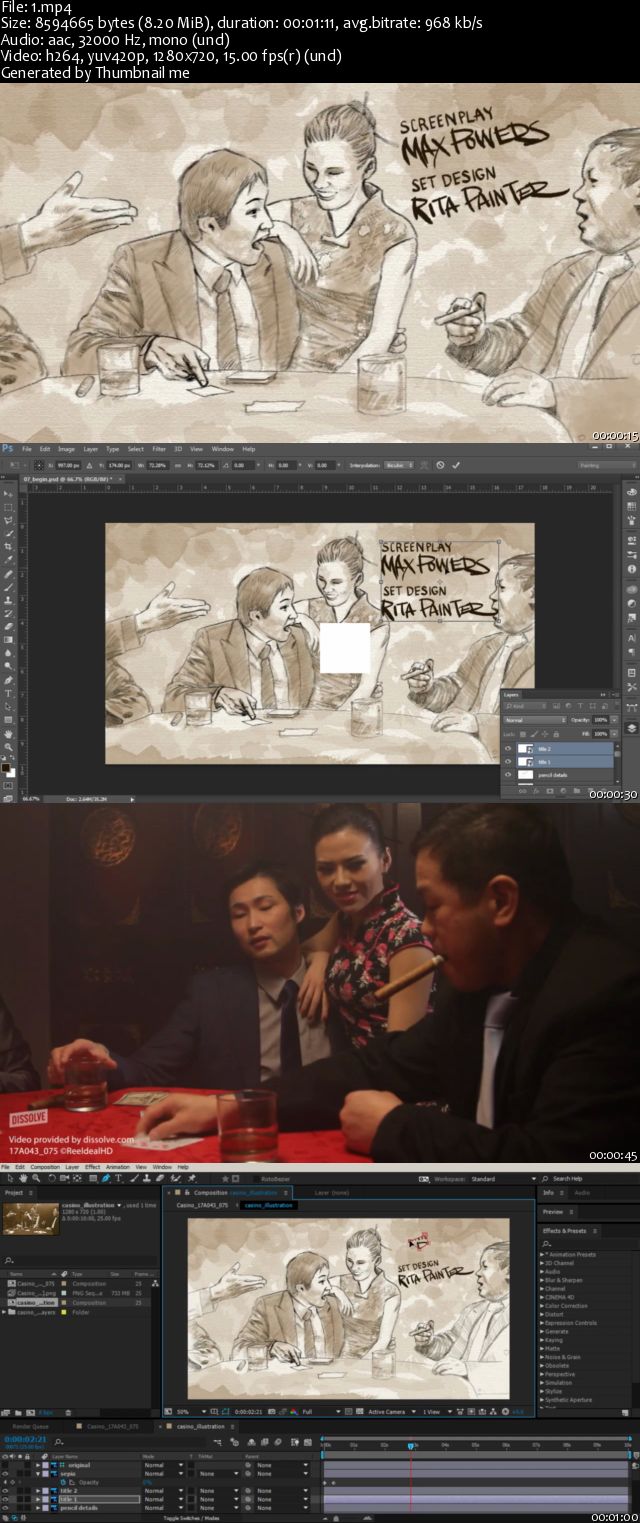Viewport: 640px width, 1523px height.
Task: Select the Eraser tool in Photoshop
Action: pyautogui.click(x=8, y=627)
